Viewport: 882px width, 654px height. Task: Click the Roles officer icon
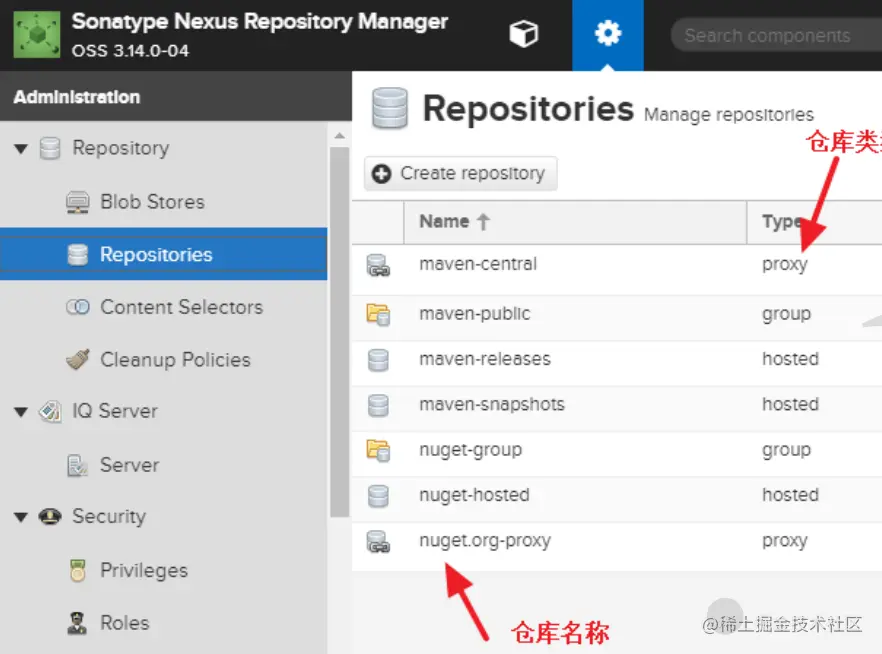point(77,623)
